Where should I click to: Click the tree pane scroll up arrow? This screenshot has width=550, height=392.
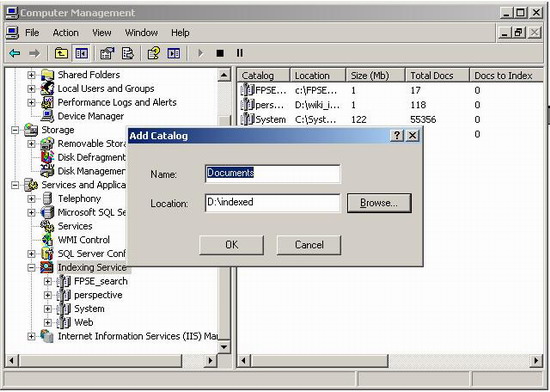(224, 75)
